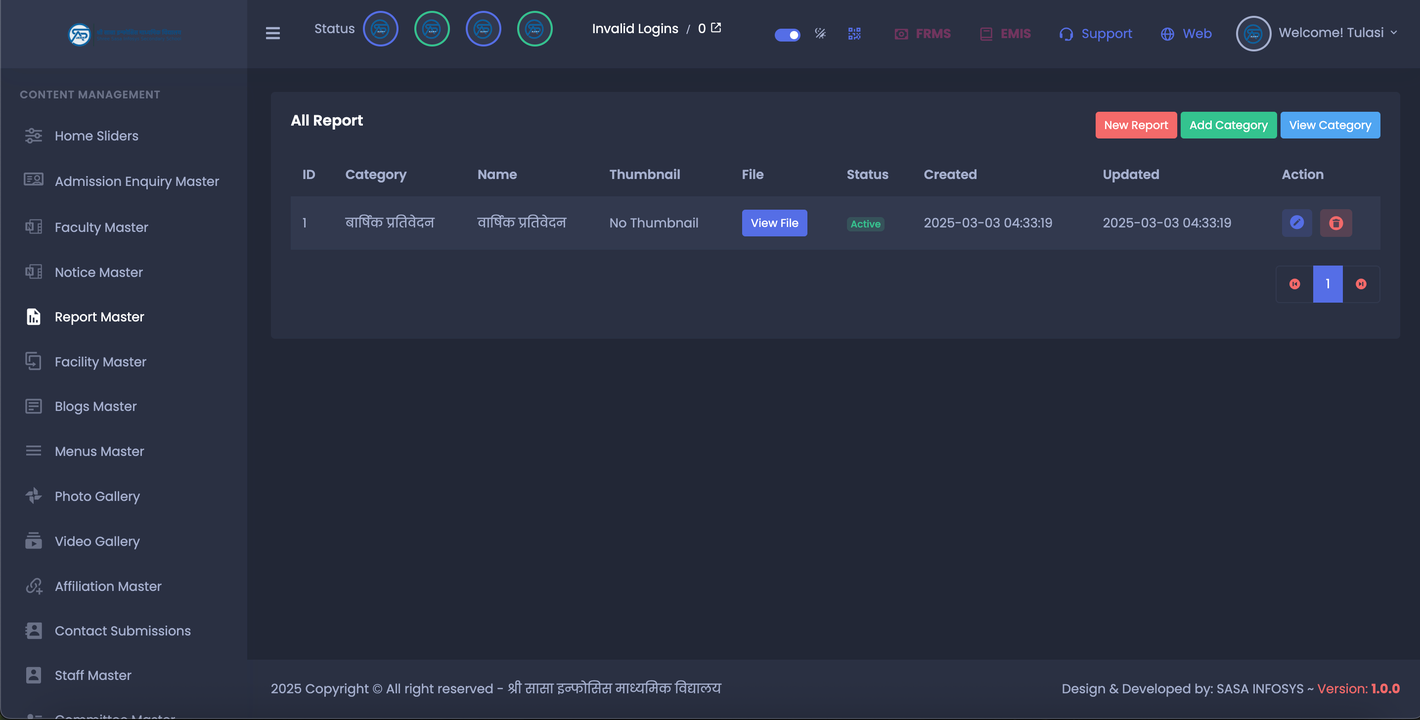Click the New Report button
This screenshot has height=720, width=1420.
click(1135, 125)
